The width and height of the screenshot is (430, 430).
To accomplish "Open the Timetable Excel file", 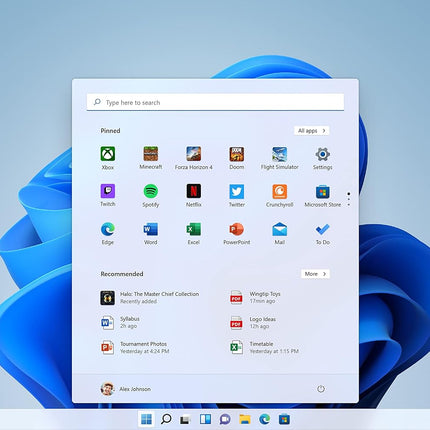I will pos(264,347).
